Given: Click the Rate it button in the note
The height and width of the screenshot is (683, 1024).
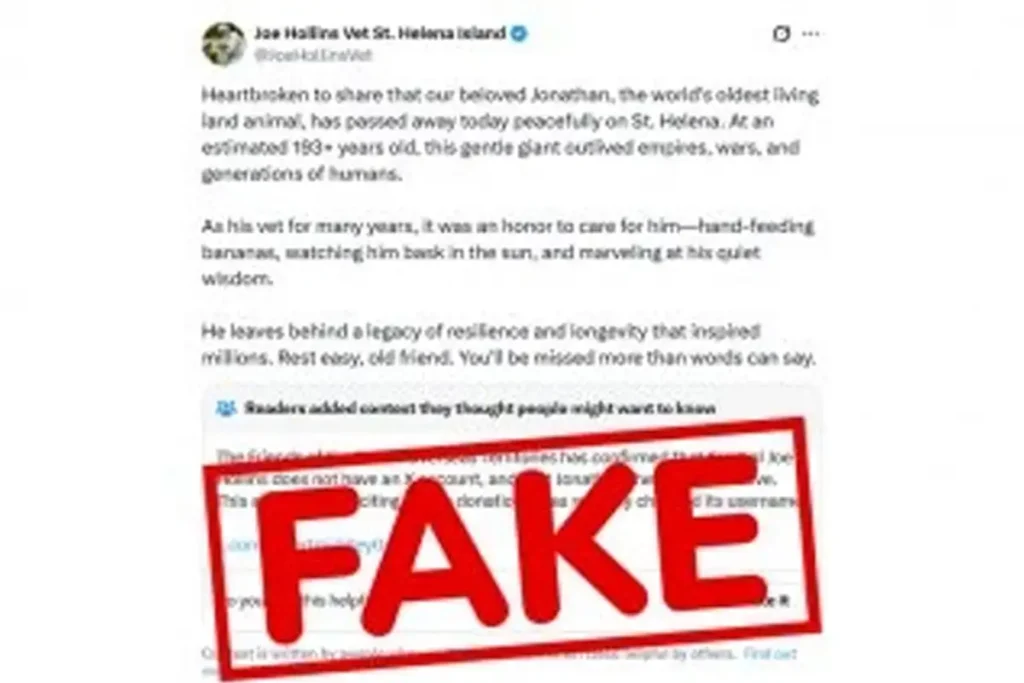Looking at the screenshot, I should click(776, 601).
